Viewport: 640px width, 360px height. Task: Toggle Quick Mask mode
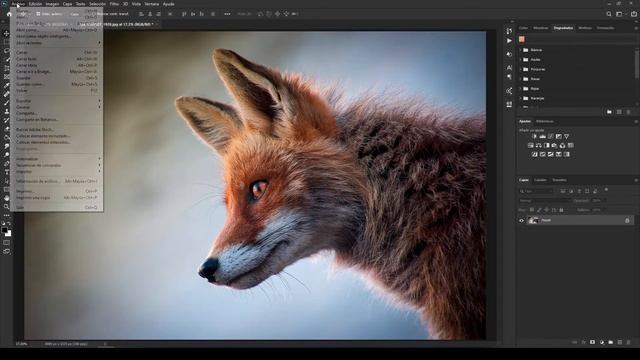[7, 242]
